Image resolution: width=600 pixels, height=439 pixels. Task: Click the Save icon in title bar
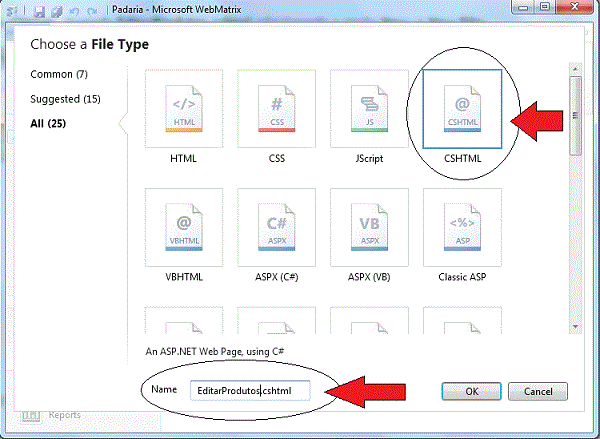39,11
